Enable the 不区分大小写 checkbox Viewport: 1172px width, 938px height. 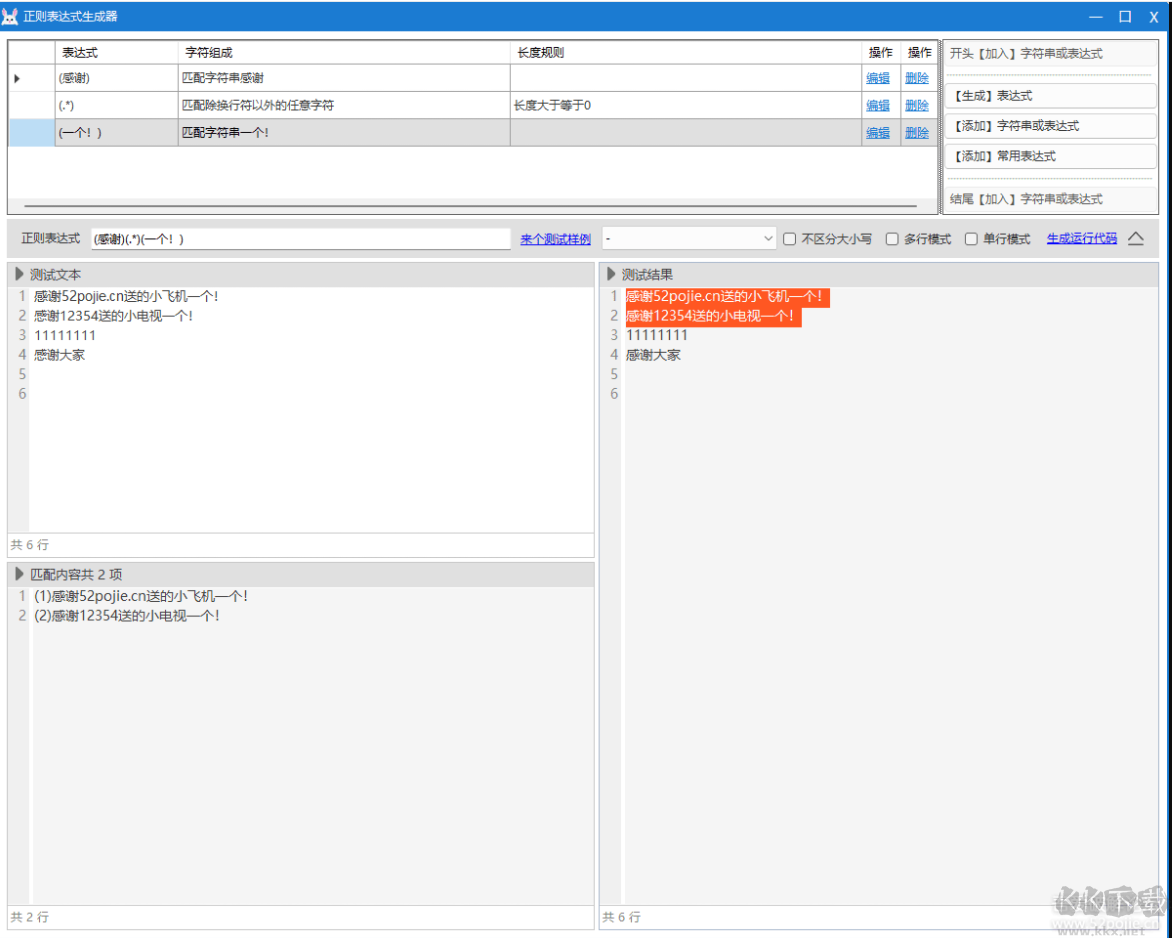pos(789,239)
